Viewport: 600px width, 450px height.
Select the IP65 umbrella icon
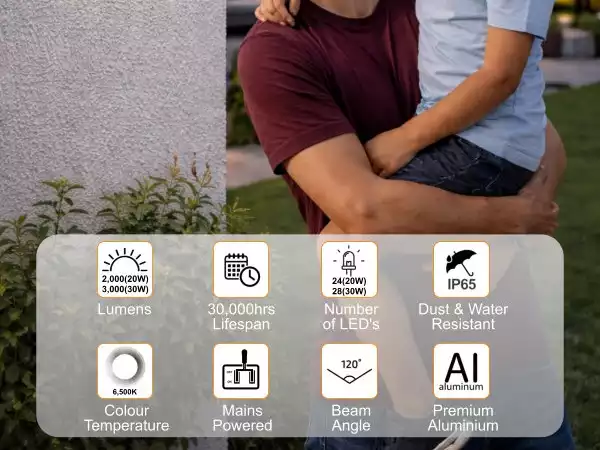(462, 269)
